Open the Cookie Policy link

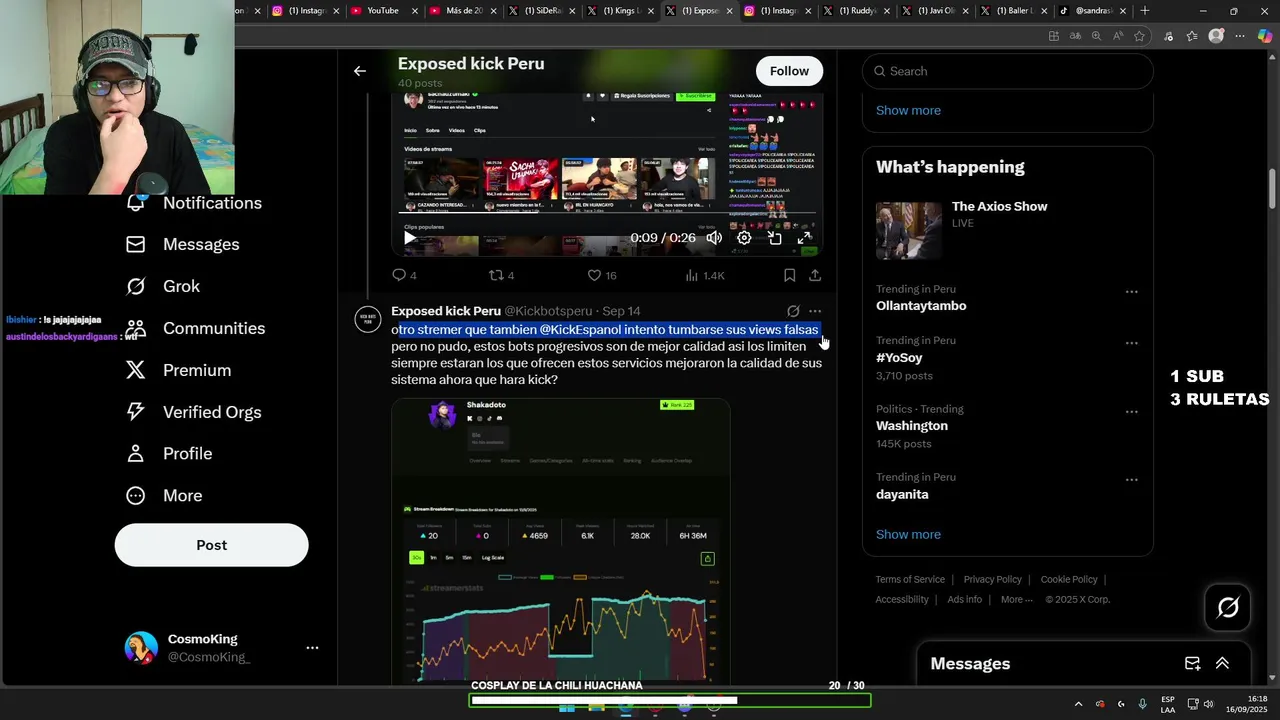point(1069,579)
